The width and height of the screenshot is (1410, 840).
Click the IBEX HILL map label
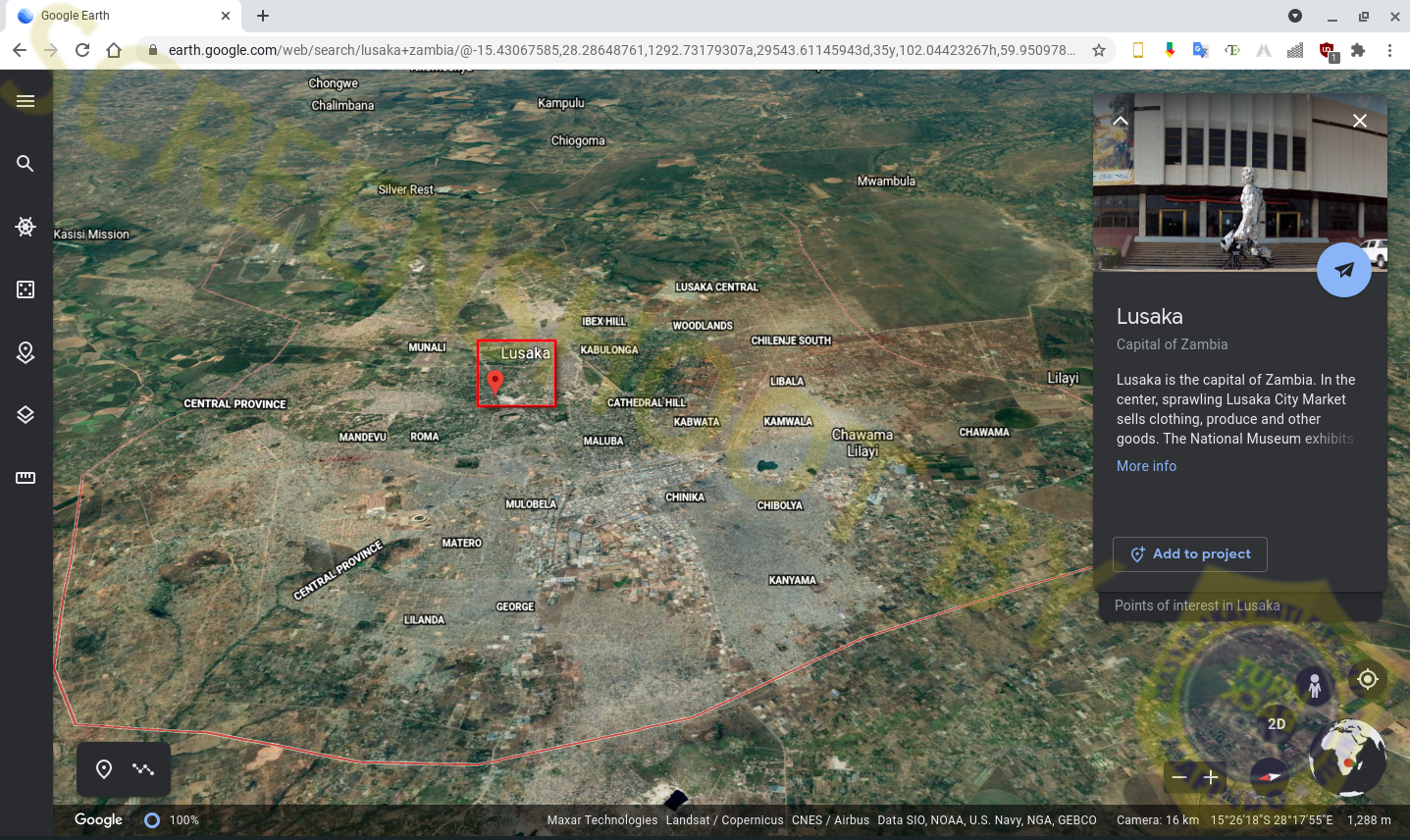click(x=603, y=322)
